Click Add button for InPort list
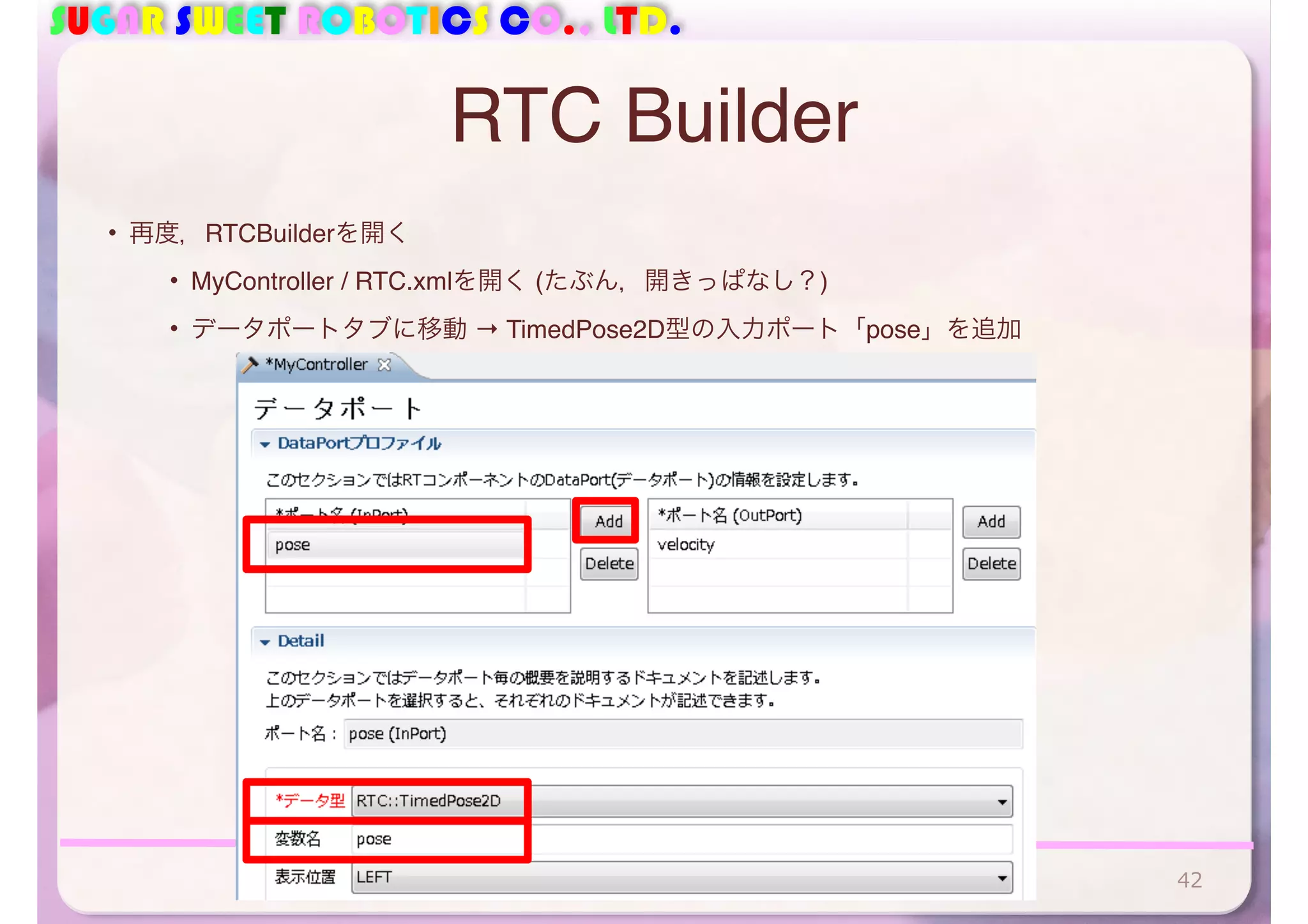The height and width of the screenshot is (924, 1308). [x=608, y=521]
